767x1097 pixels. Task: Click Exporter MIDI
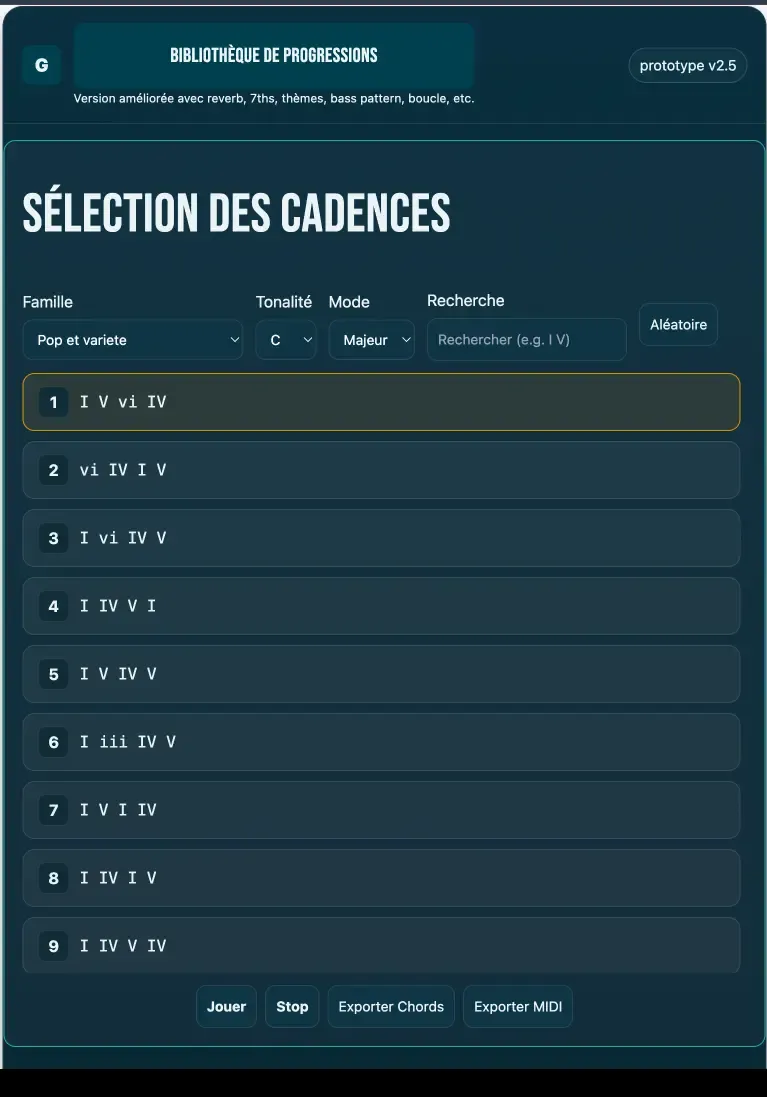click(517, 1006)
